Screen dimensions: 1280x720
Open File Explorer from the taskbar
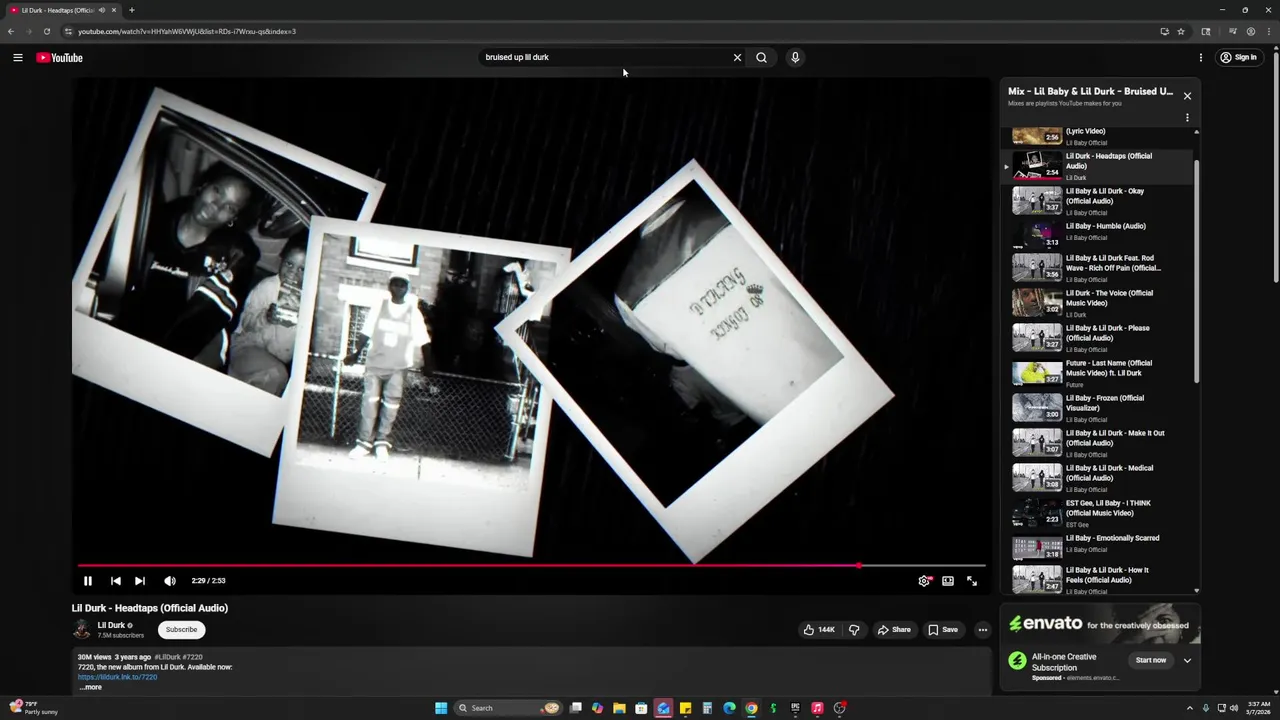[619, 708]
